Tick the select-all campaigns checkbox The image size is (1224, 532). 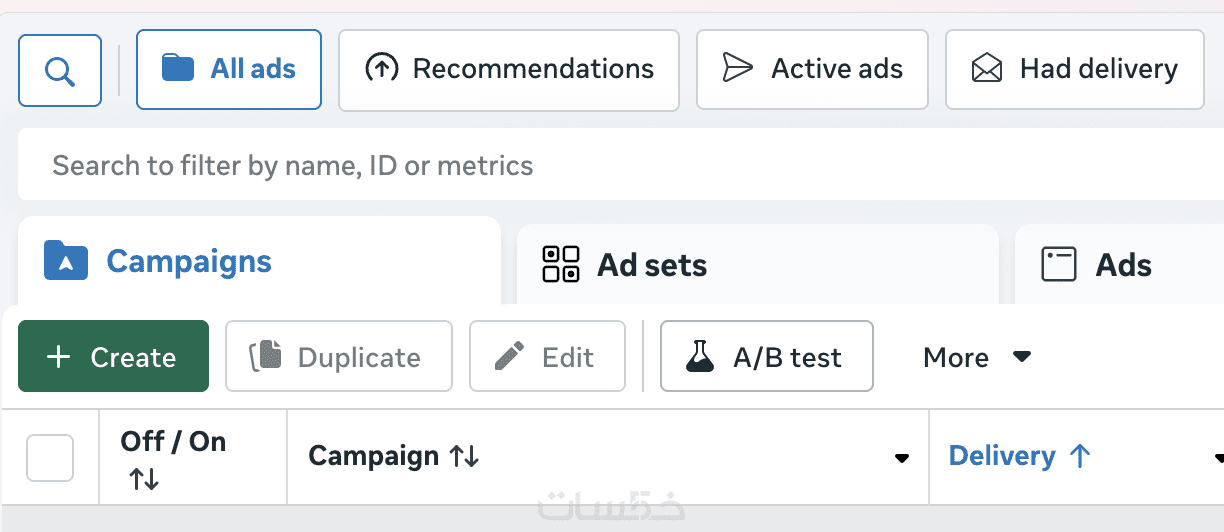tap(50, 458)
